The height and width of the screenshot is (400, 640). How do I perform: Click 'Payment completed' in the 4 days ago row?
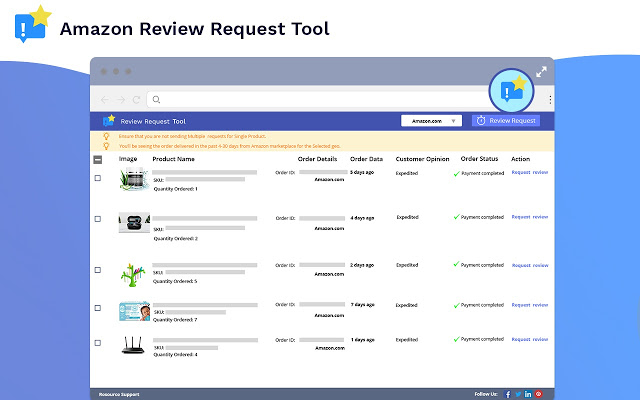[482, 217]
